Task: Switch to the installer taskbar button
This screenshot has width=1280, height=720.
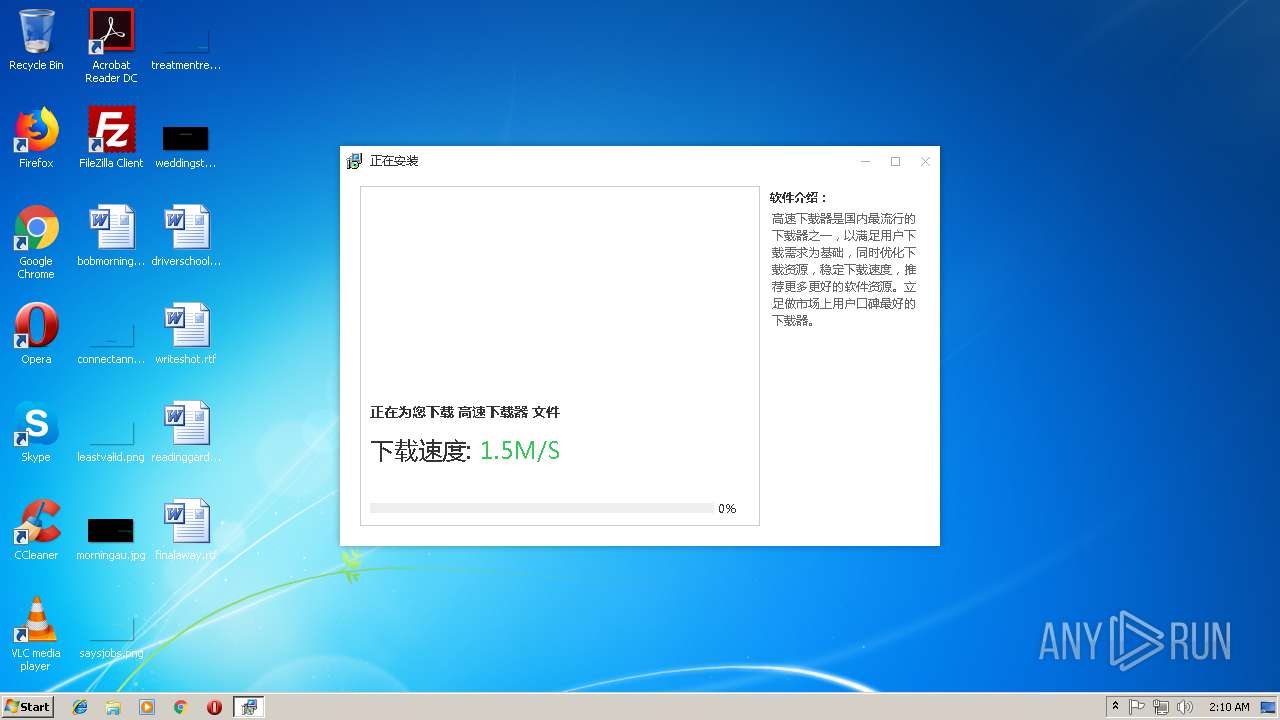Action: [x=249, y=707]
